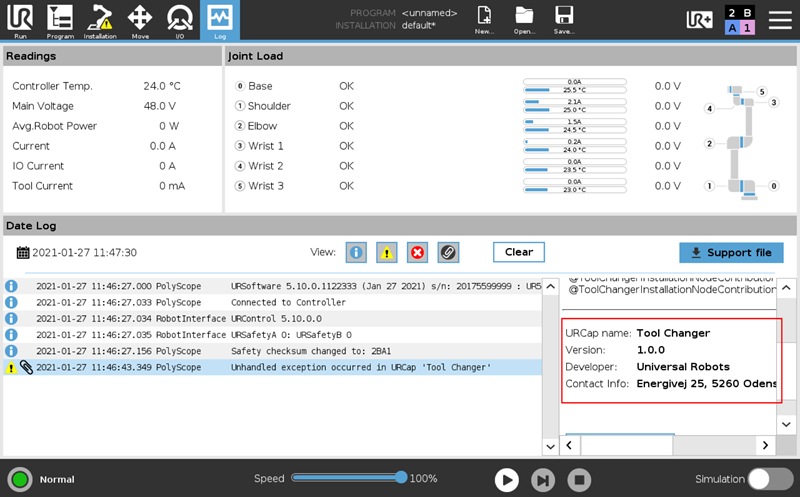
Task: Open the Run tab icon
Action: tap(20, 19)
